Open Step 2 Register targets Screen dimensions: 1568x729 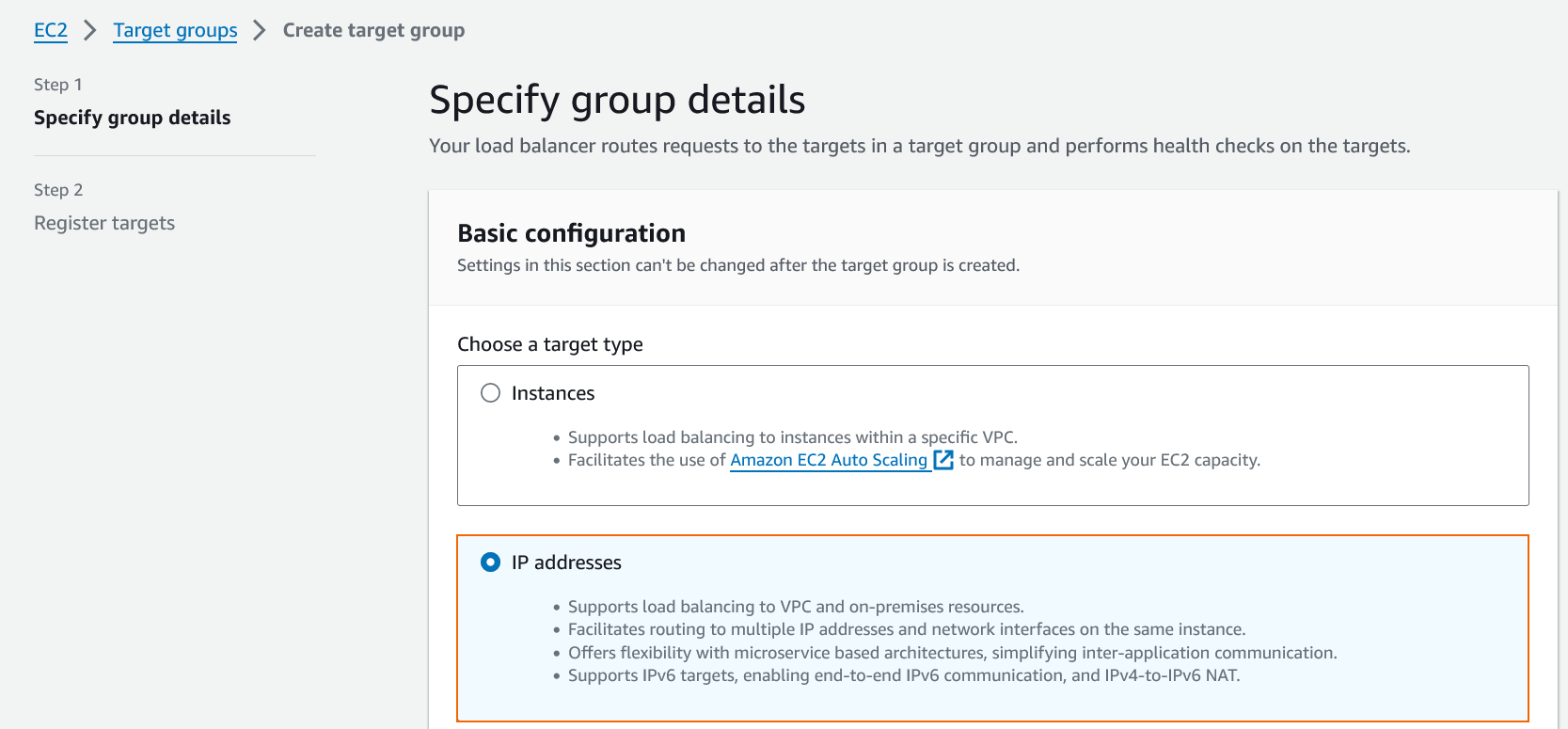pos(104,223)
